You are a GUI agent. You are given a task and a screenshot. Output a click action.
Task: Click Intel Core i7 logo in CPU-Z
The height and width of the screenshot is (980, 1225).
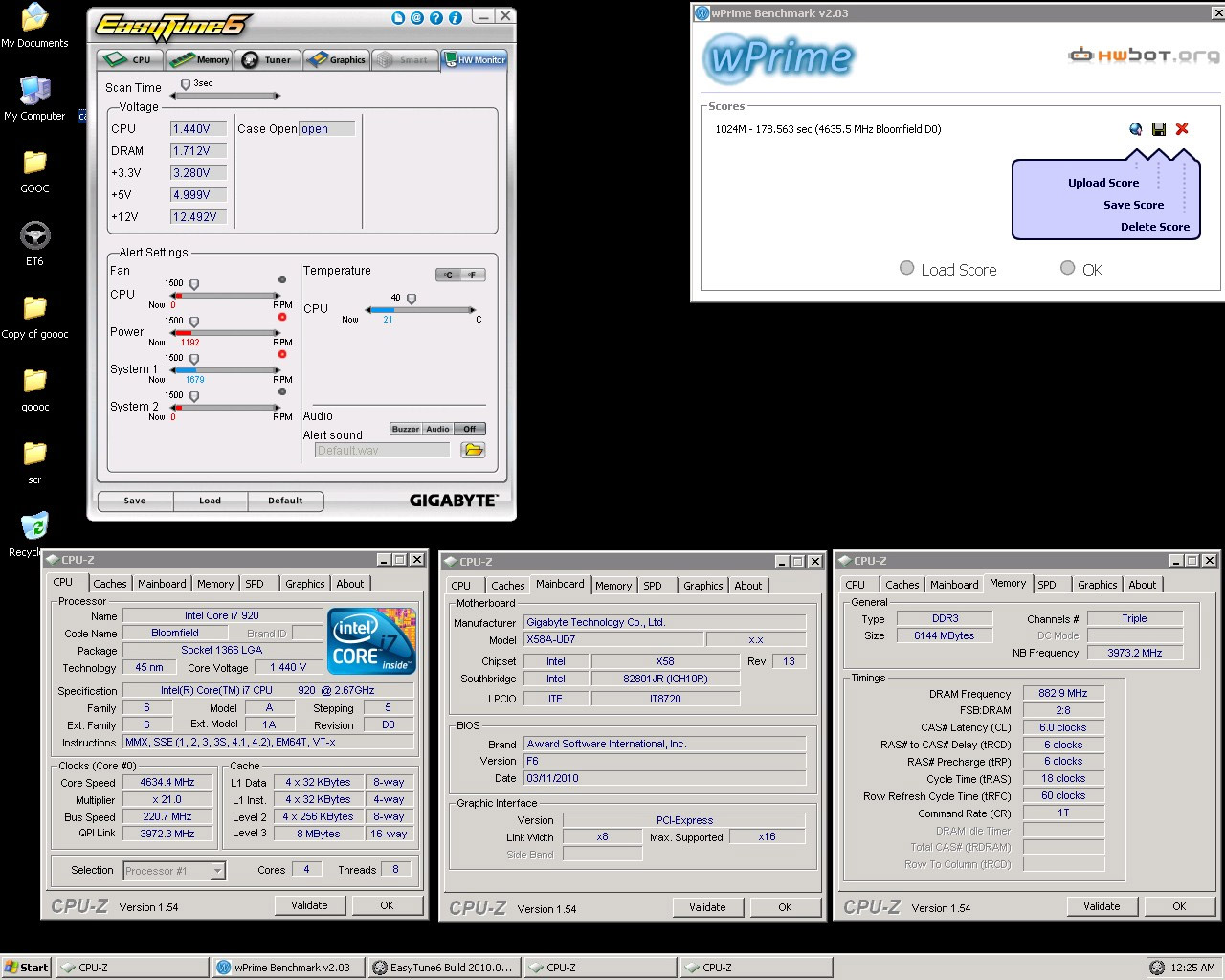click(x=371, y=640)
